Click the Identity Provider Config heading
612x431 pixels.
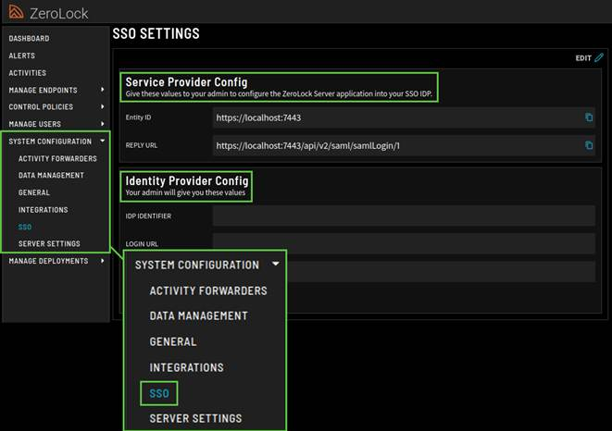[x=187, y=181]
